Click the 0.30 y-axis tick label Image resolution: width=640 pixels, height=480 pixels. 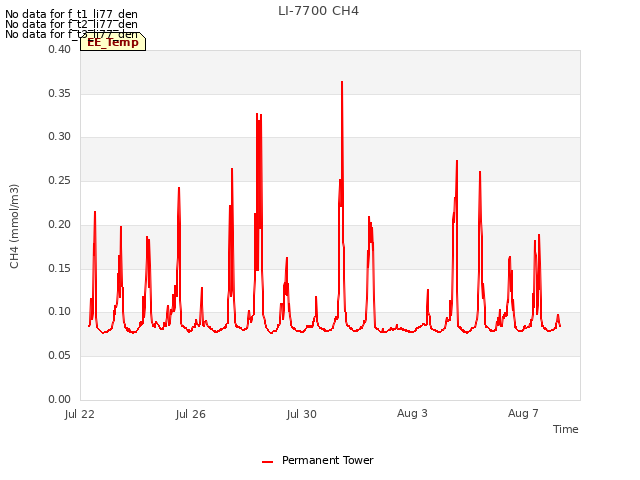pyautogui.click(x=59, y=137)
